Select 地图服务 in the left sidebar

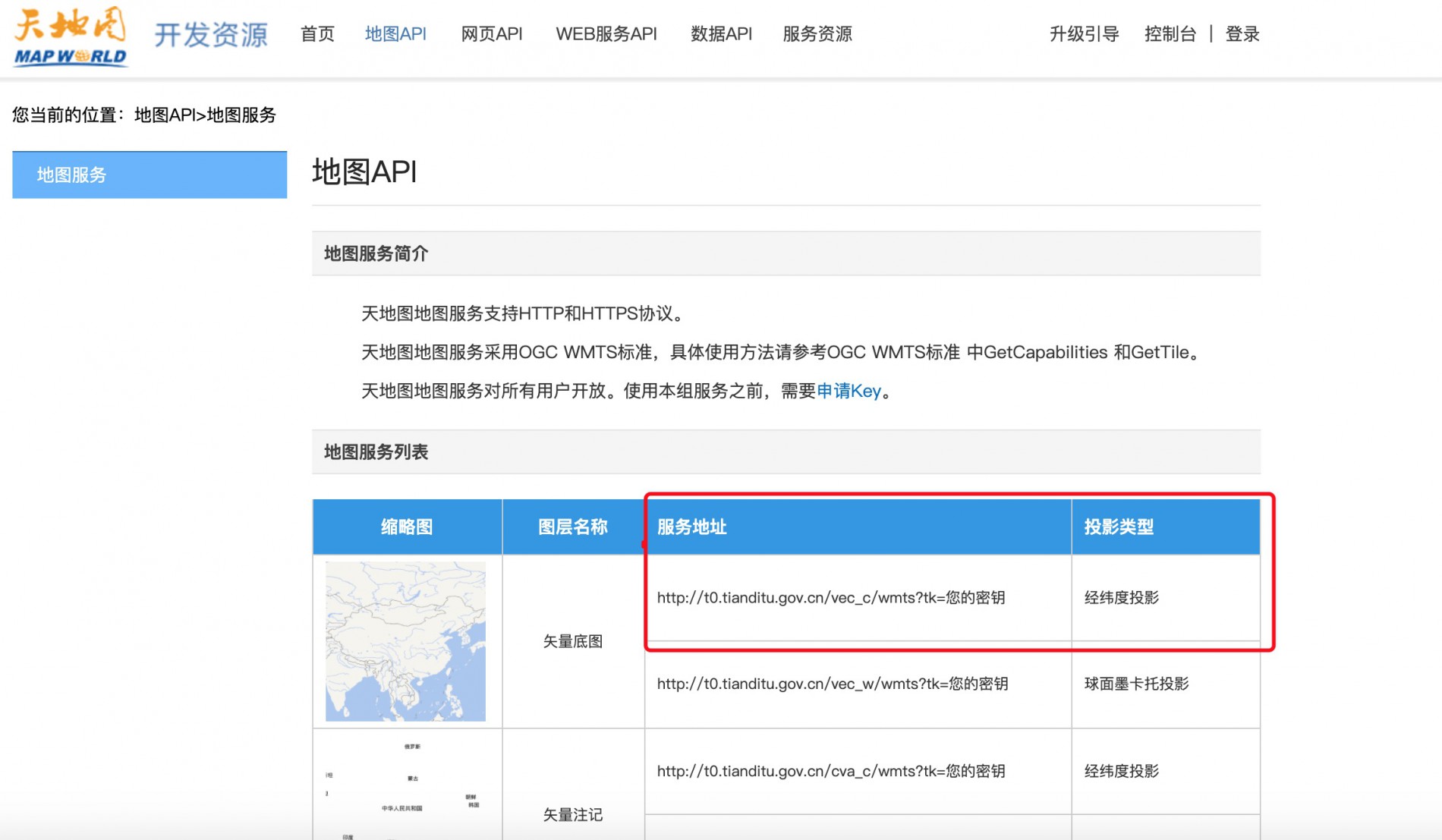click(150, 175)
